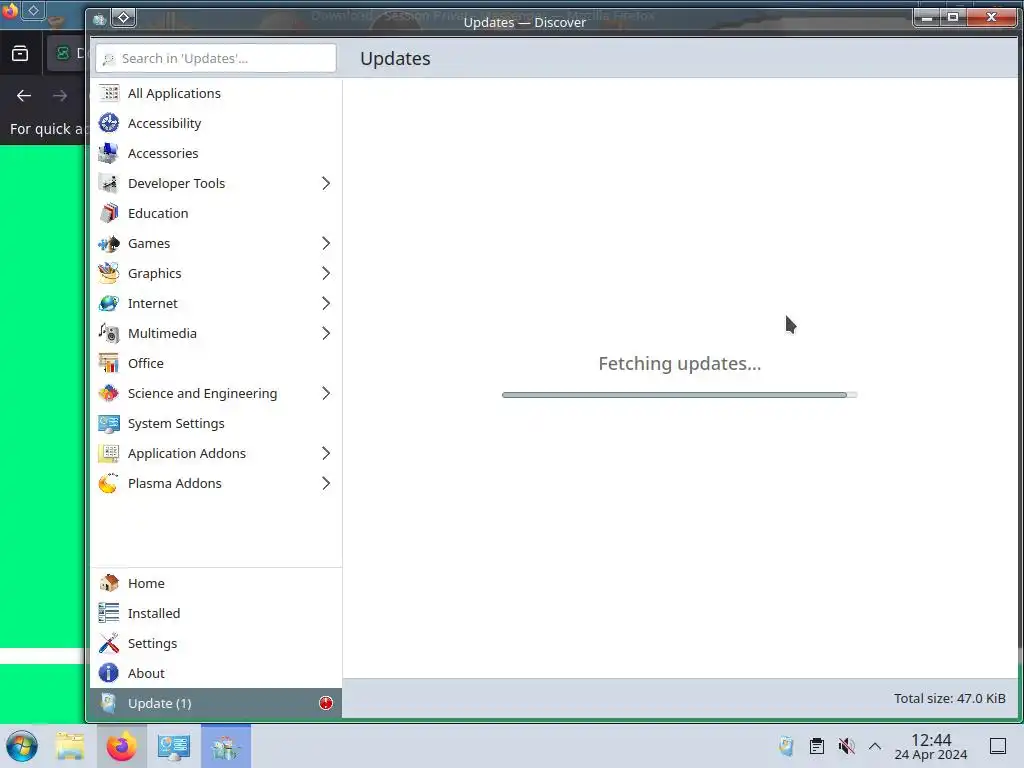
Task: Click the Application Addons icon
Action: pyautogui.click(x=108, y=454)
